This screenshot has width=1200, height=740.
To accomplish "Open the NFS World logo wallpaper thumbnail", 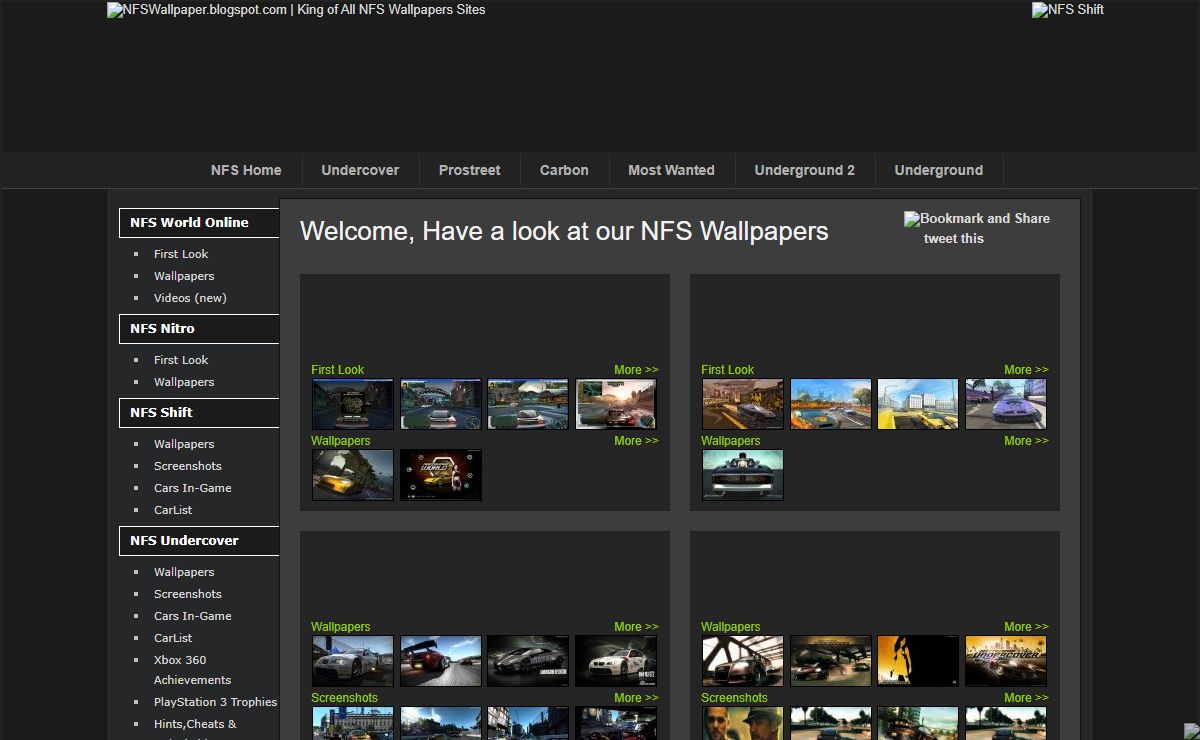I will tap(441, 475).
